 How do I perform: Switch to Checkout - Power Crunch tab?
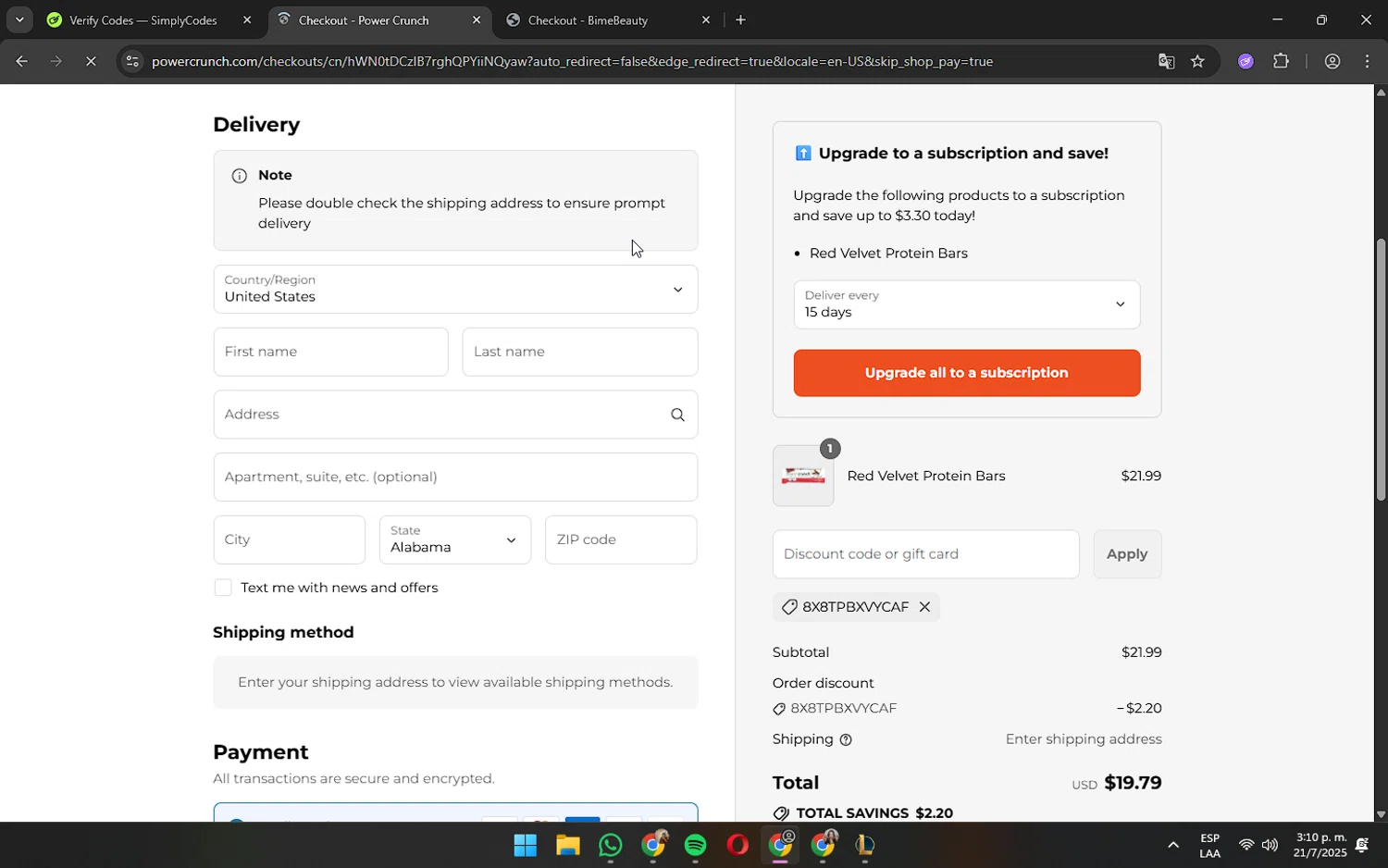click(364, 19)
